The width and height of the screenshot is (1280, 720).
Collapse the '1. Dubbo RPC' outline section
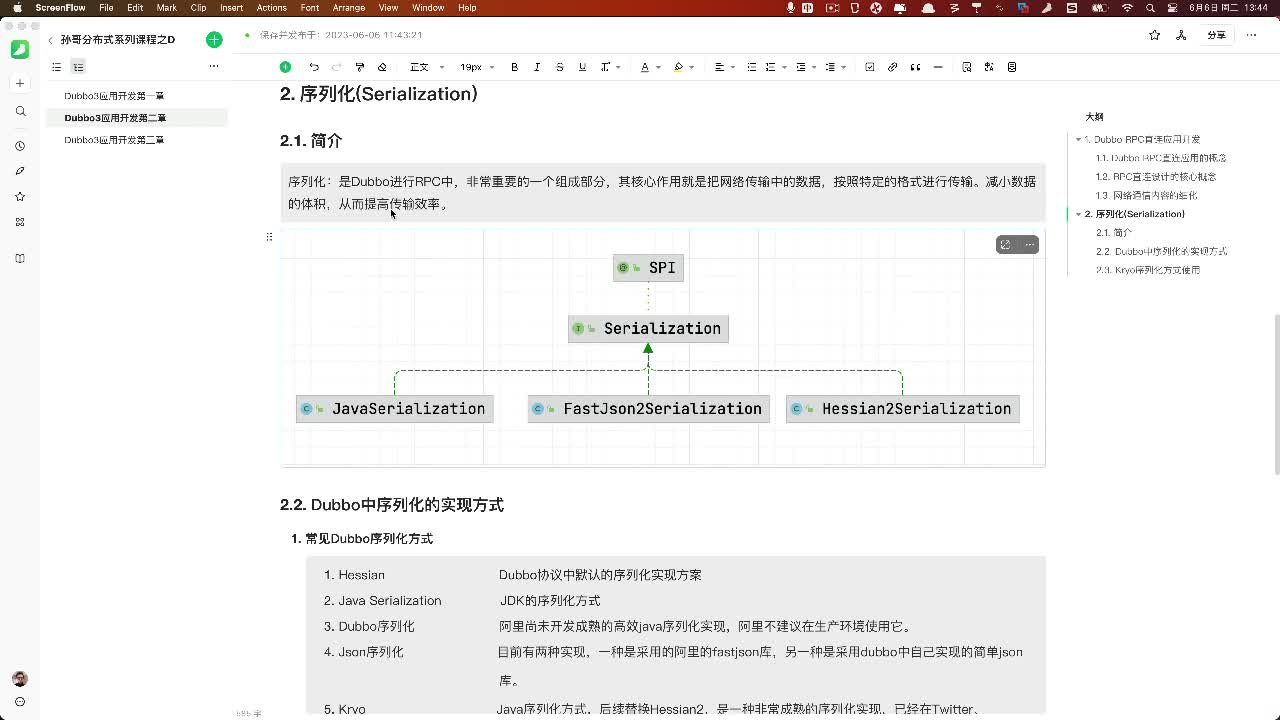(x=1078, y=140)
